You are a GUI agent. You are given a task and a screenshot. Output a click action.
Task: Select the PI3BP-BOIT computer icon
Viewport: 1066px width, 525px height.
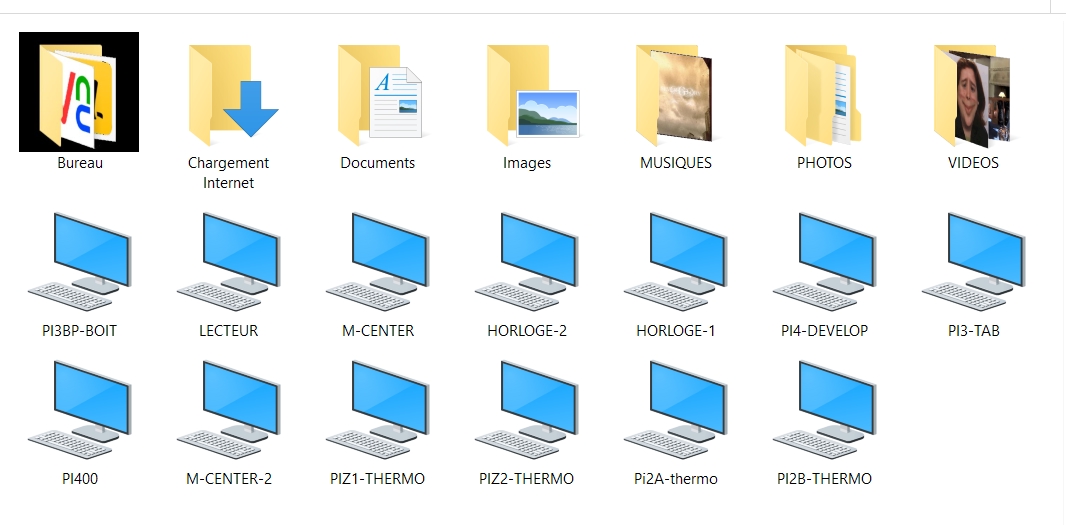(80, 262)
